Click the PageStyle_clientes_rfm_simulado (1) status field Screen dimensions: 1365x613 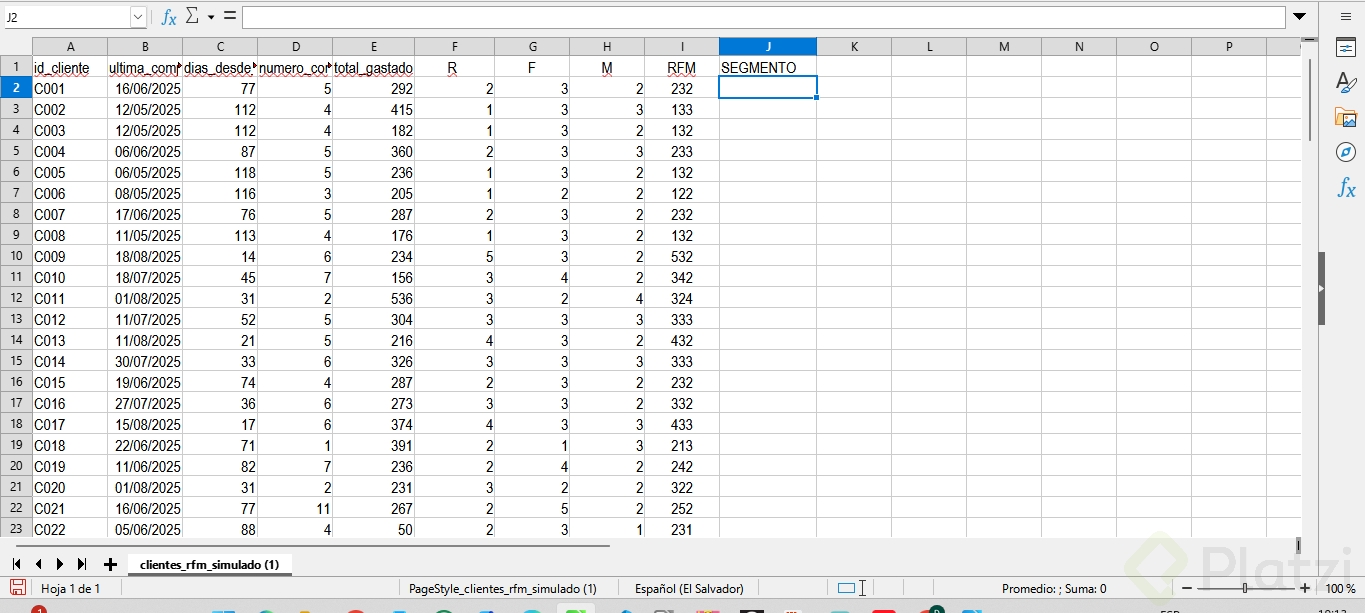click(x=503, y=589)
